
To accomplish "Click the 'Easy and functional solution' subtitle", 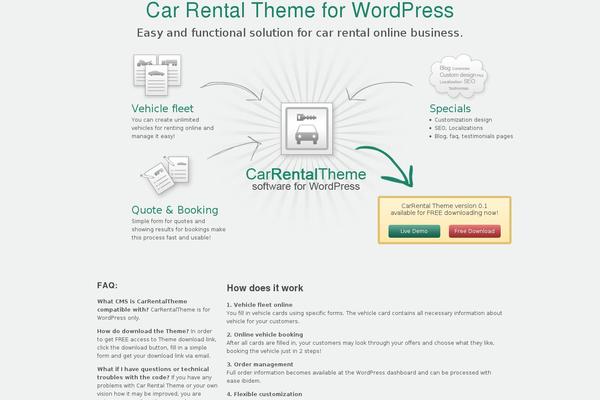I will coord(300,33).
